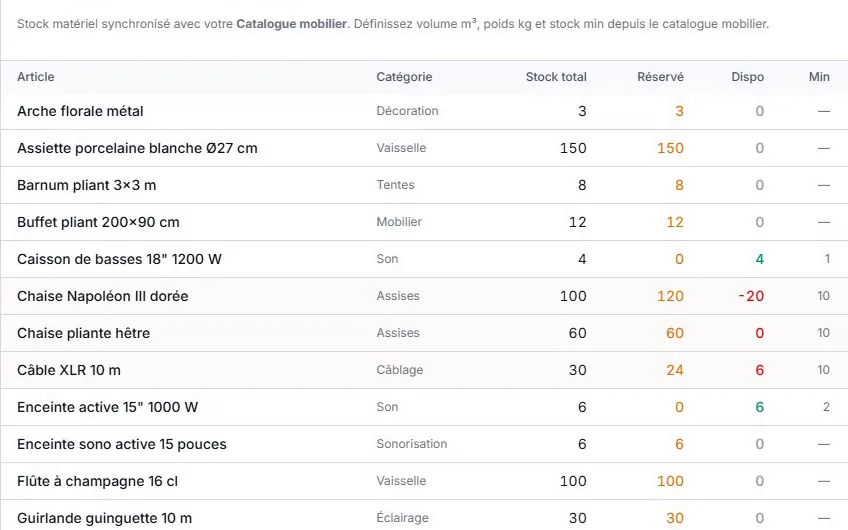848x530 pixels.
Task: Click the Mobilier category cell
Action: [x=399, y=222]
